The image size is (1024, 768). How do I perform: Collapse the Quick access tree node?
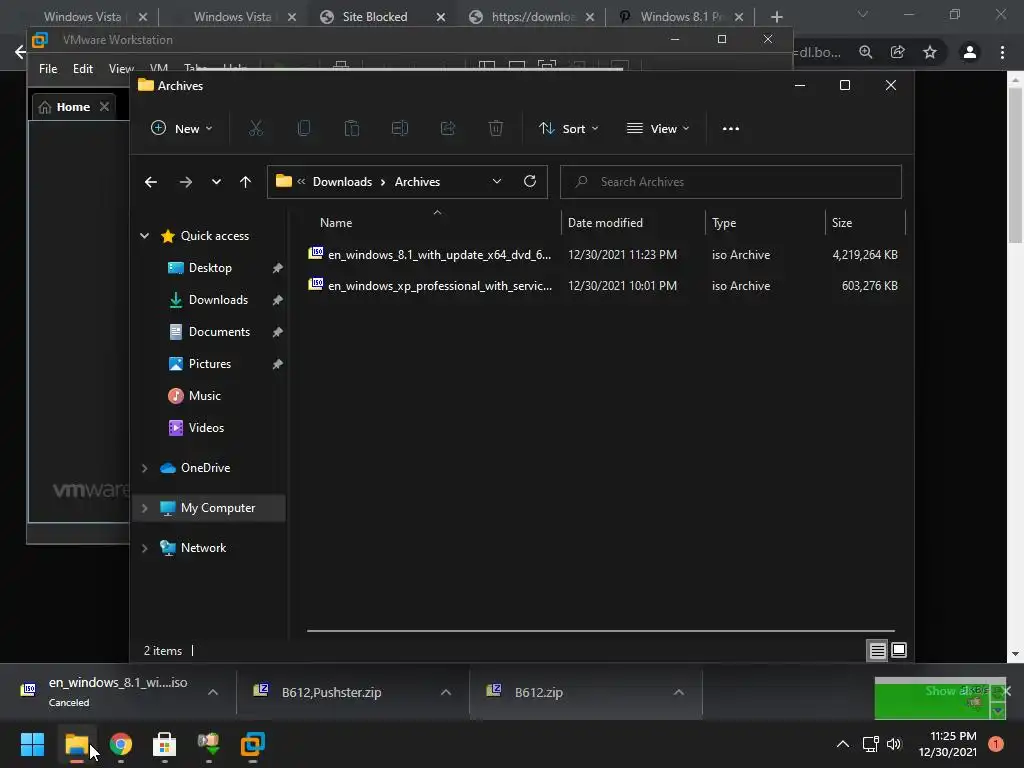[x=144, y=236]
